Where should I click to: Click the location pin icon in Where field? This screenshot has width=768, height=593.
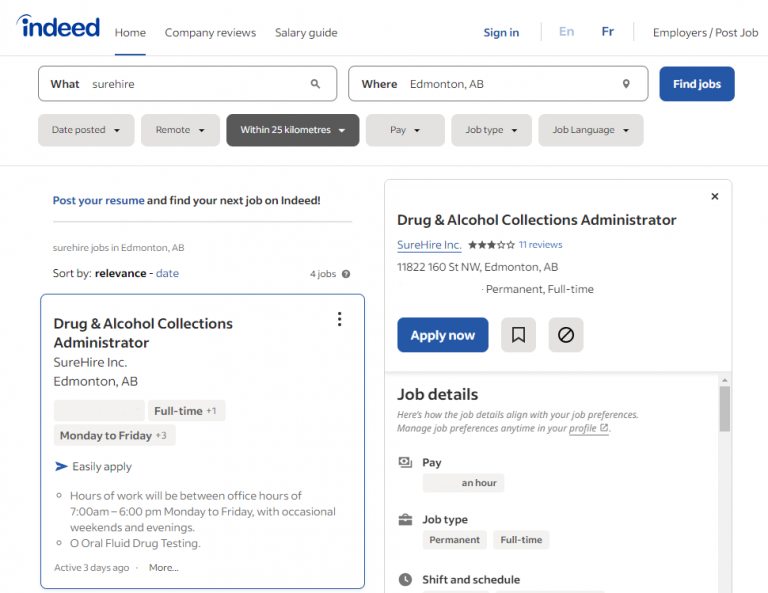[626, 84]
